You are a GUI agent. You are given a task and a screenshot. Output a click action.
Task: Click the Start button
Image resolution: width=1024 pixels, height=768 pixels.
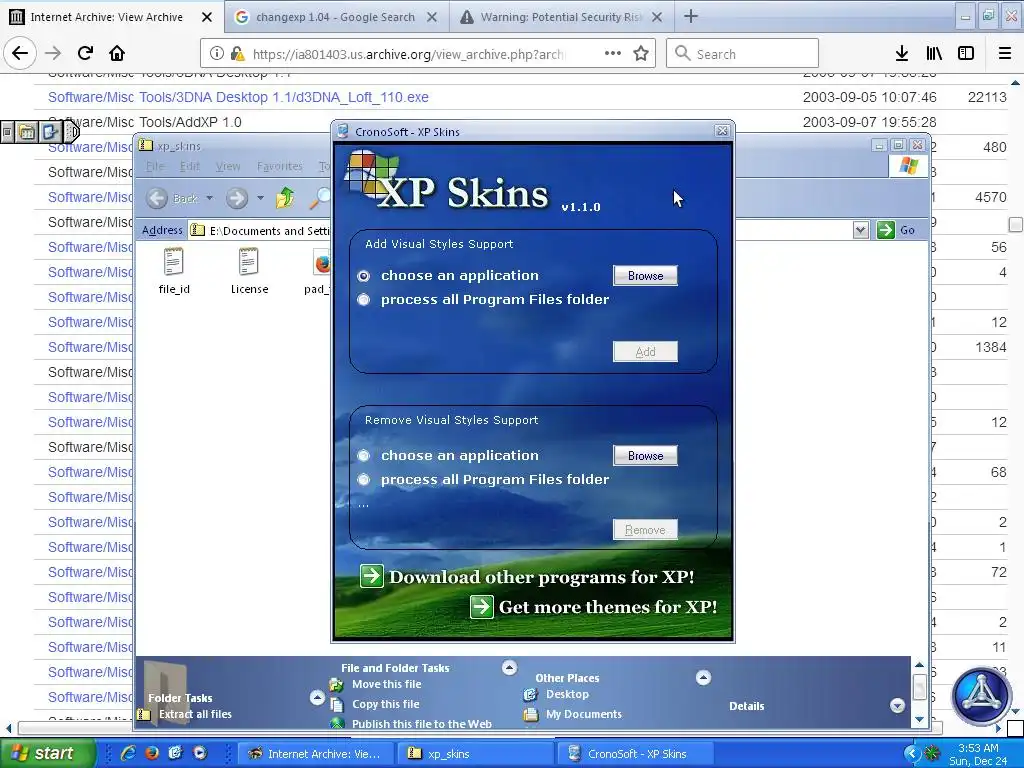[x=47, y=754]
